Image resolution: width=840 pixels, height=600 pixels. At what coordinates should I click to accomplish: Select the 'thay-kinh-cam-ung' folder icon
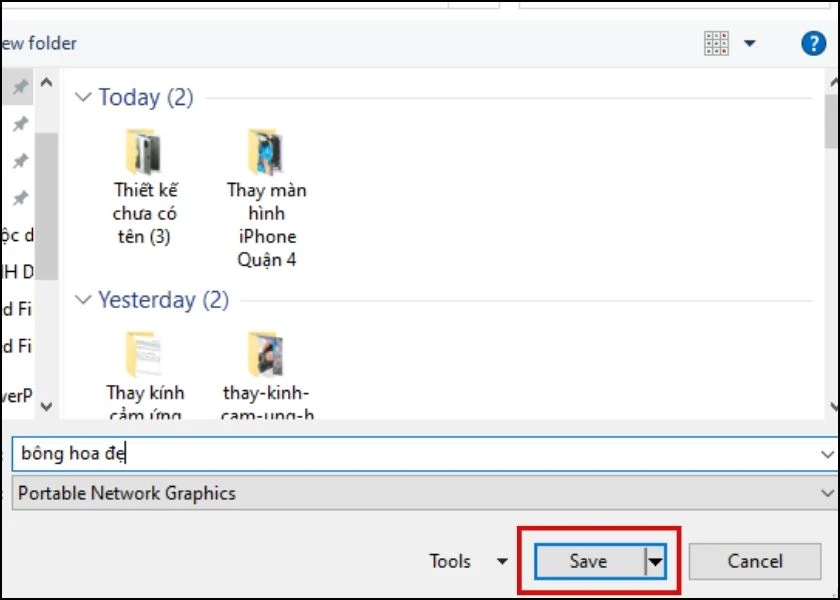266,354
